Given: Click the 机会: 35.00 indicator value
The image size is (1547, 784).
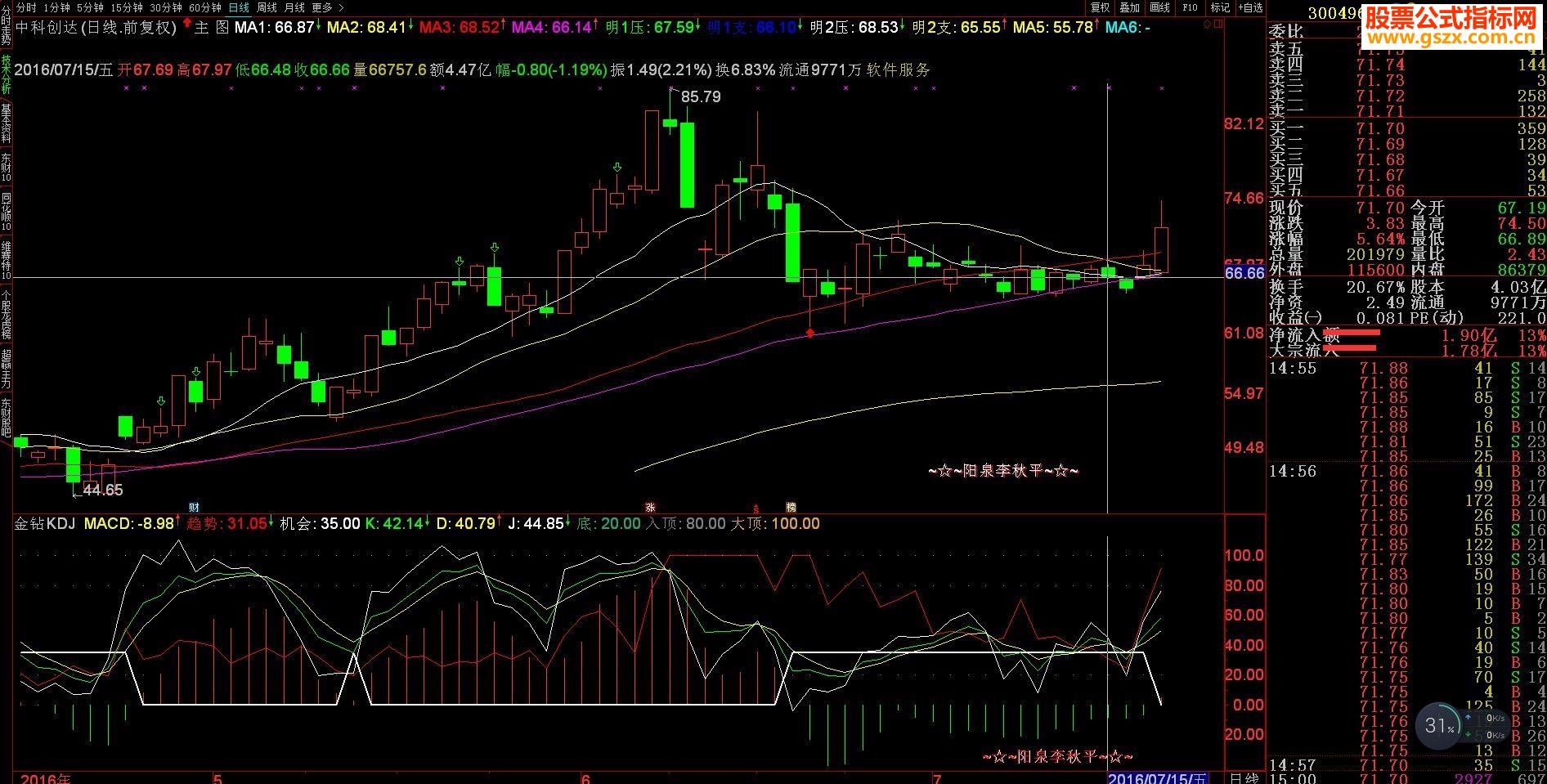Looking at the screenshot, I should pos(320,523).
